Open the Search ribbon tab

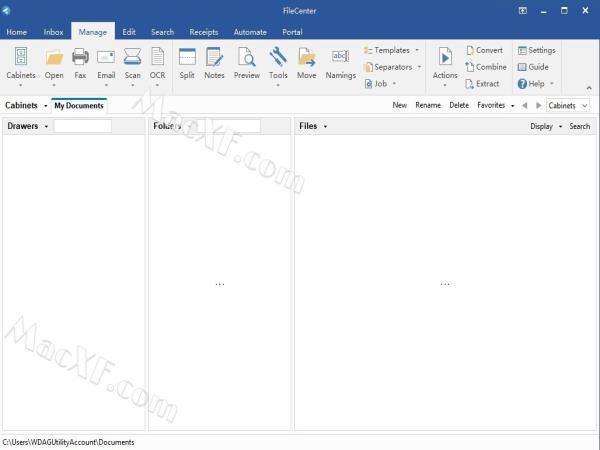pos(163,32)
